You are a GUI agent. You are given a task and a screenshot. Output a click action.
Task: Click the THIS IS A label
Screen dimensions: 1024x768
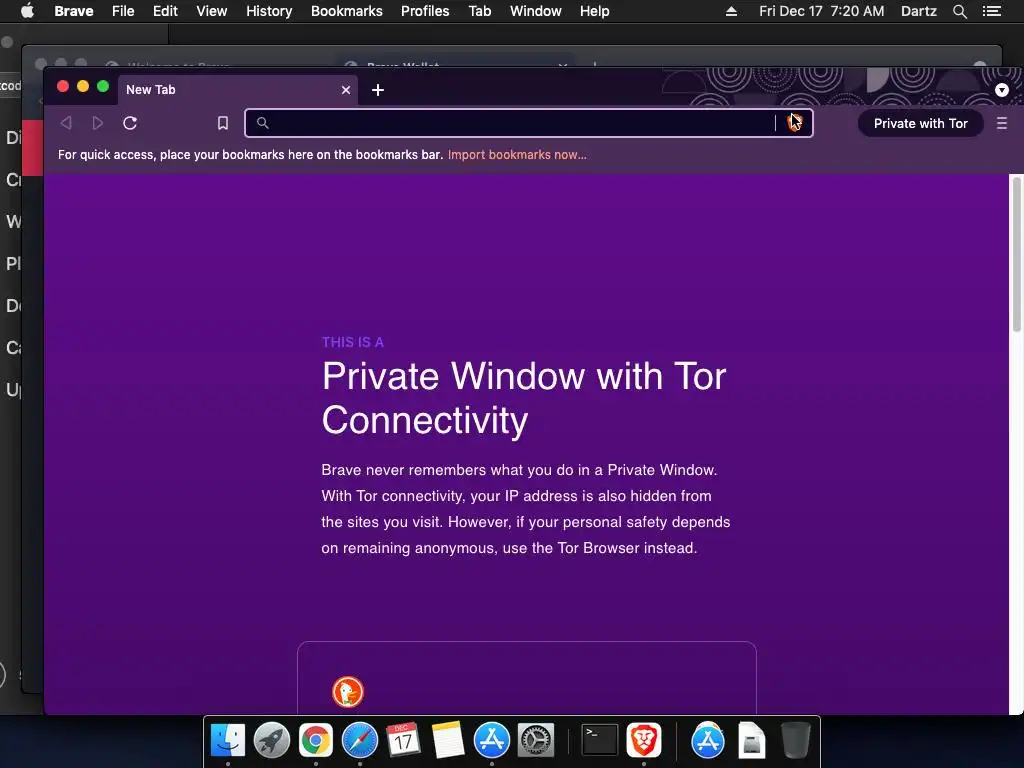click(353, 342)
